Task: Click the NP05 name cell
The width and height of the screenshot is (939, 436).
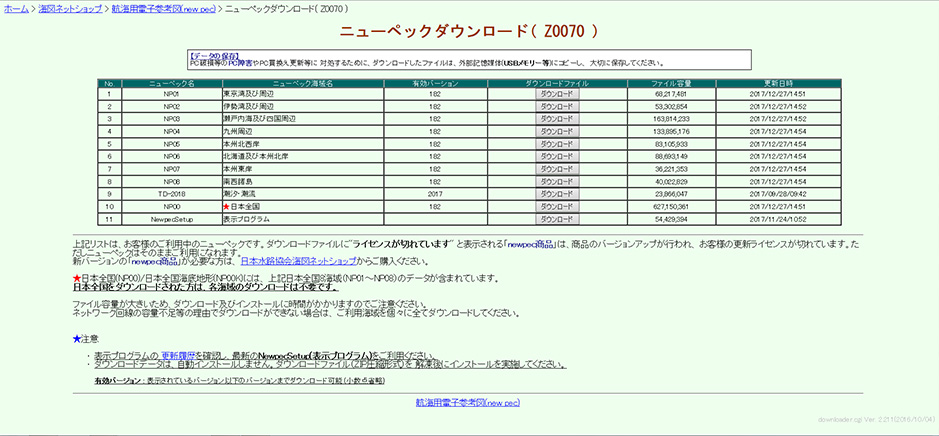Action: click(171, 144)
